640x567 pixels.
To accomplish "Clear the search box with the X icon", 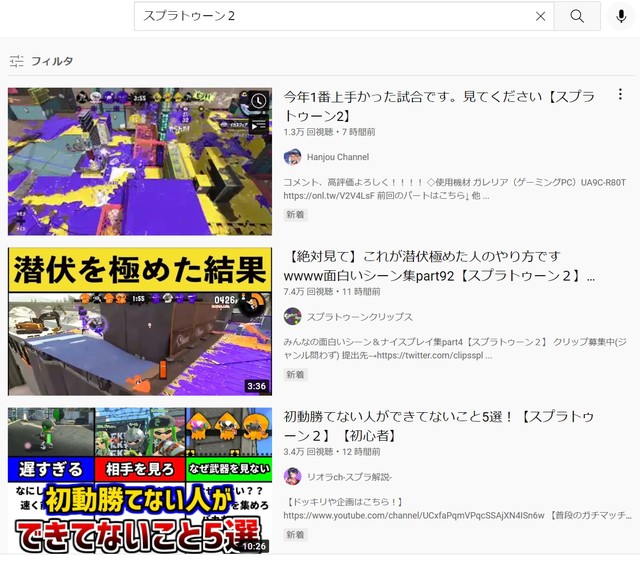I will tap(540, 16).
